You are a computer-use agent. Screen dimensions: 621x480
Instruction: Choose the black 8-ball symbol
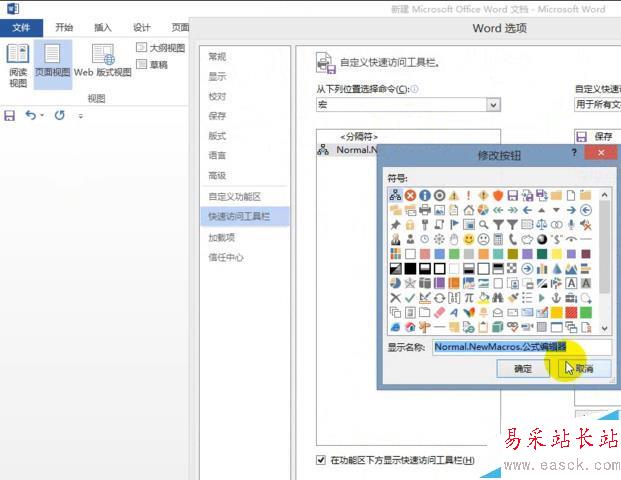541,239
